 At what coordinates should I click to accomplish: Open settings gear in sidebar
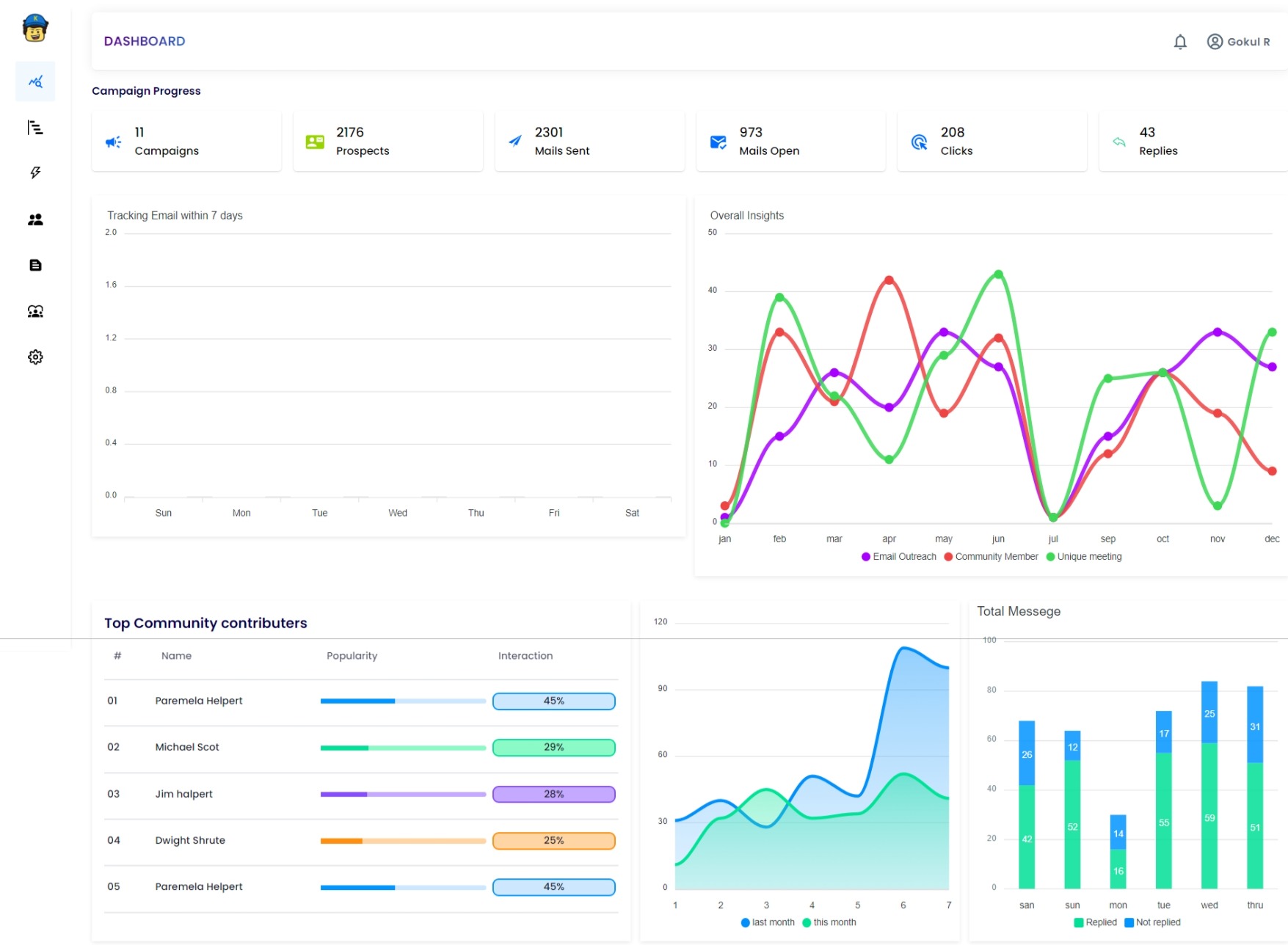tap(35, 357)
